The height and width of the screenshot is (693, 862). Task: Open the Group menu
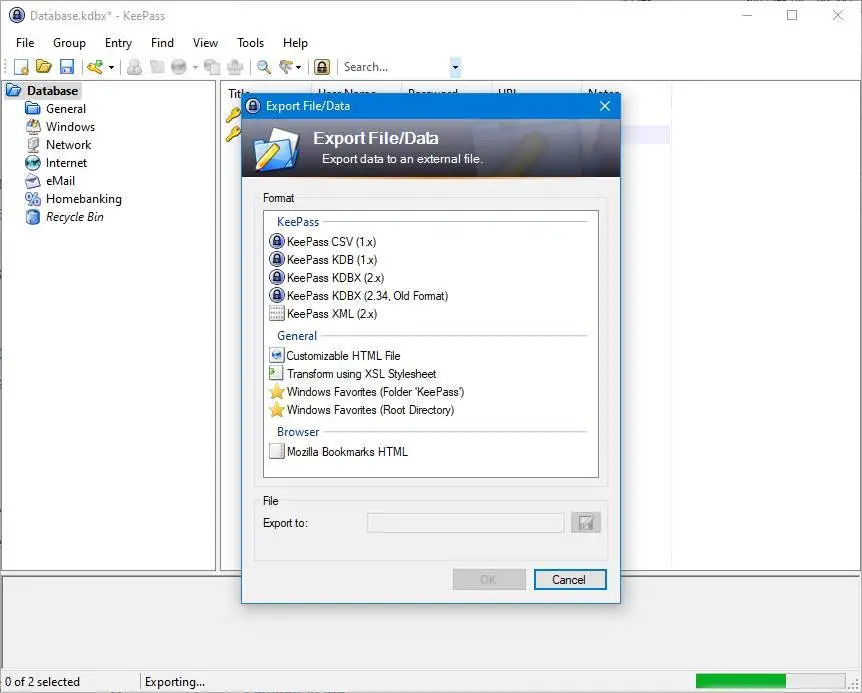[69, 43]
